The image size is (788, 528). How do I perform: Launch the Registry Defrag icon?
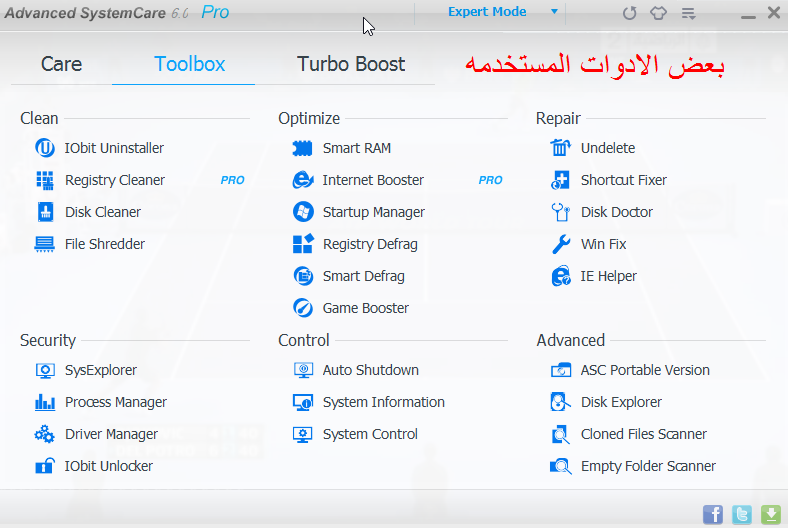[x=303, y=244]
